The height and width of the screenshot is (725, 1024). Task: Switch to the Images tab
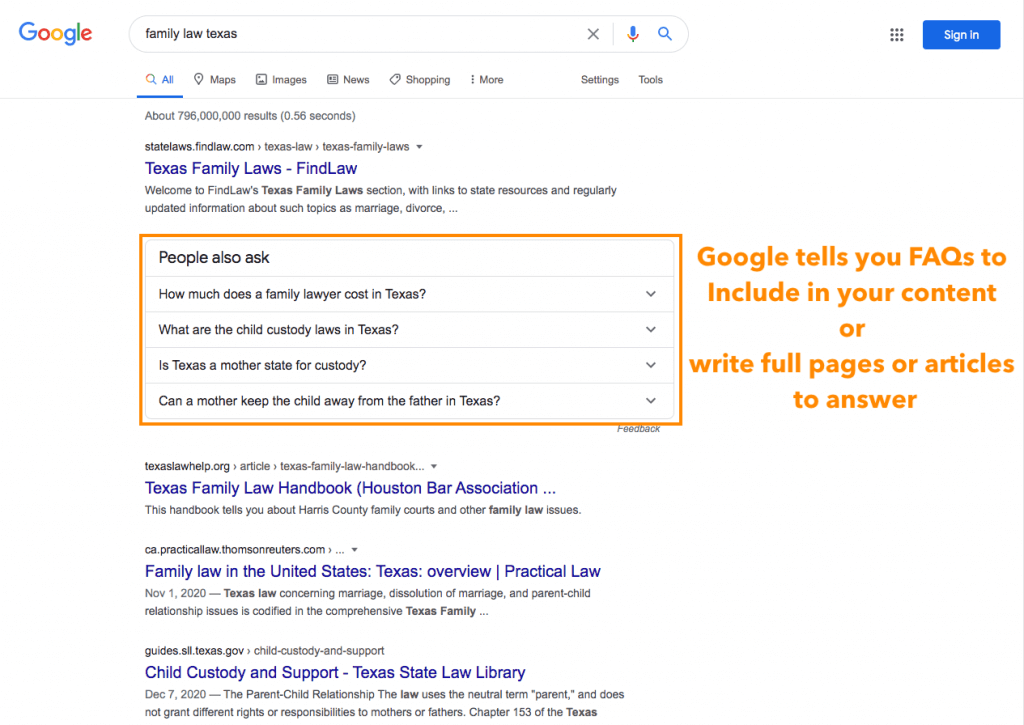281,80
